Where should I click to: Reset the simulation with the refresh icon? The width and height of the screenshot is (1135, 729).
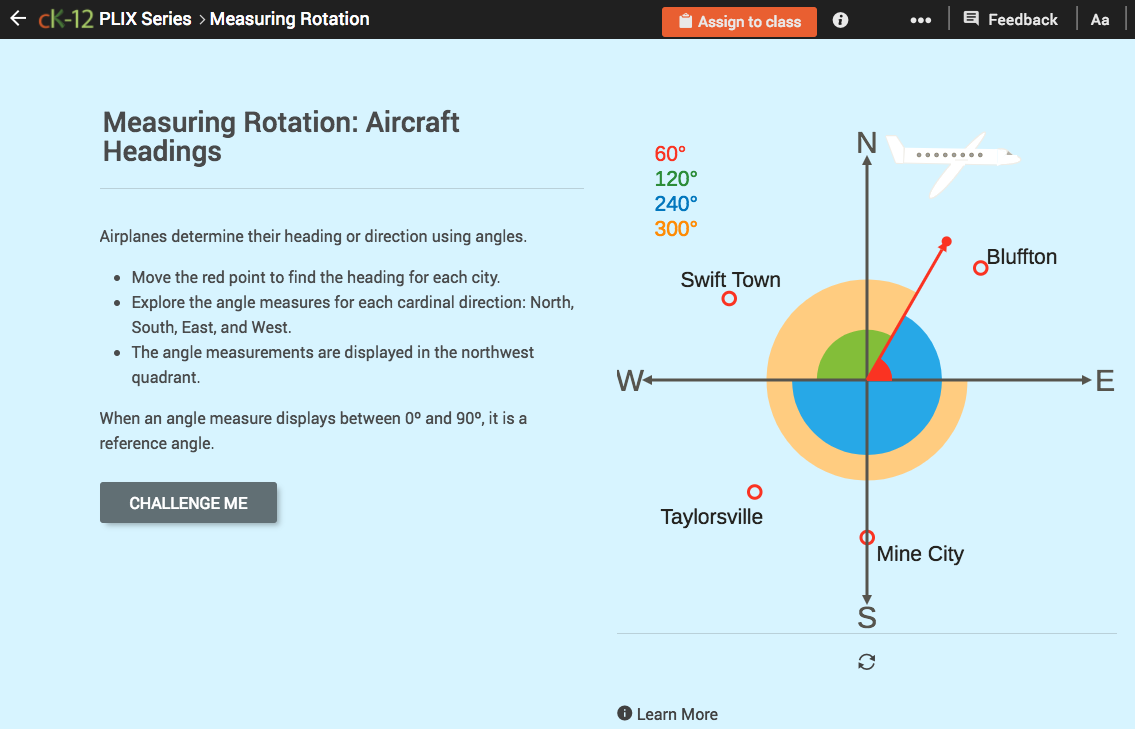coord(866,661)
